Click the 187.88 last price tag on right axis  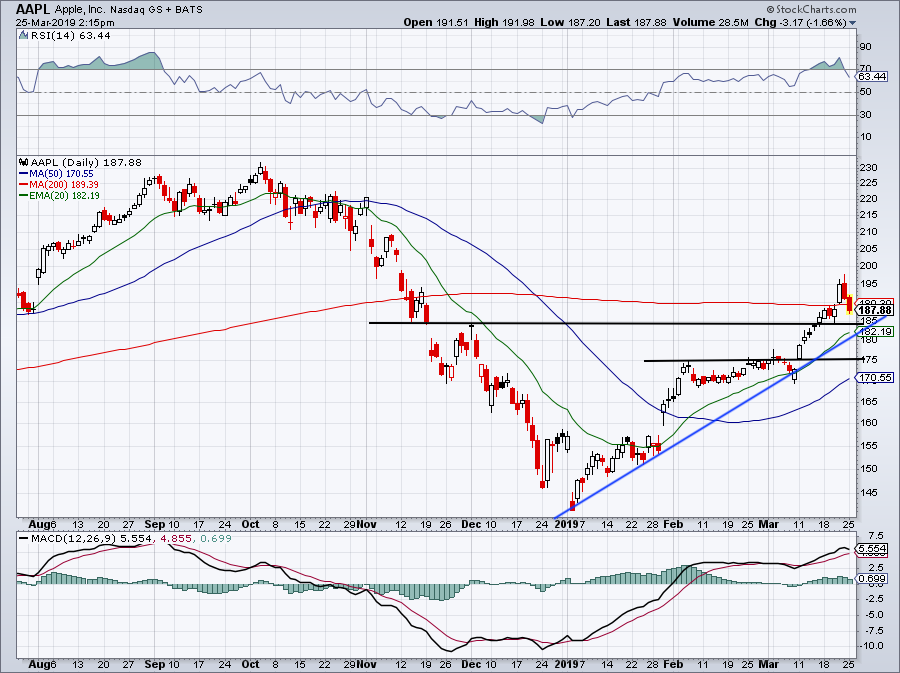tap(876, 310)
